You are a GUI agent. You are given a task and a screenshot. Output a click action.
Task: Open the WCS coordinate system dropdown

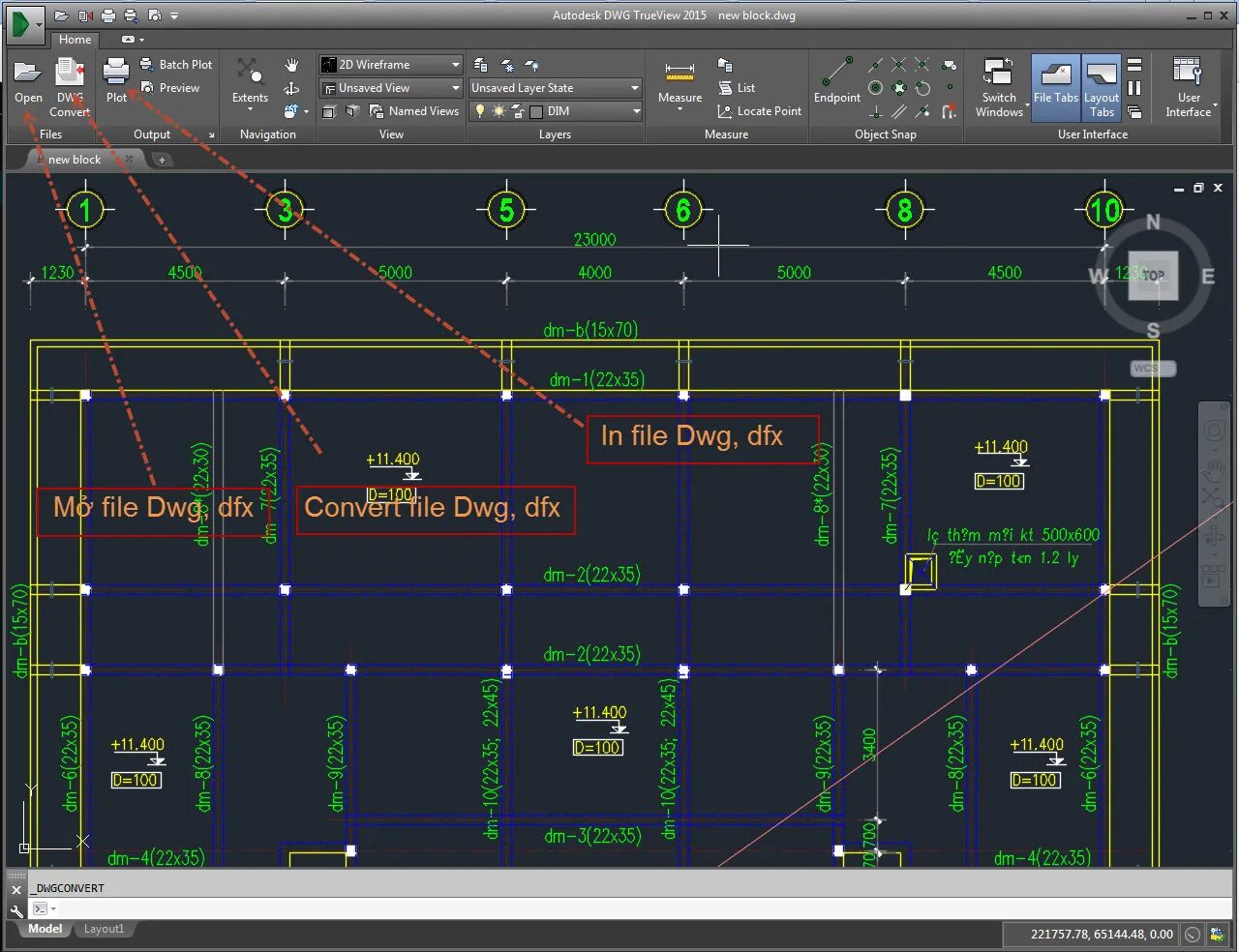click(x=1153, y=369)
